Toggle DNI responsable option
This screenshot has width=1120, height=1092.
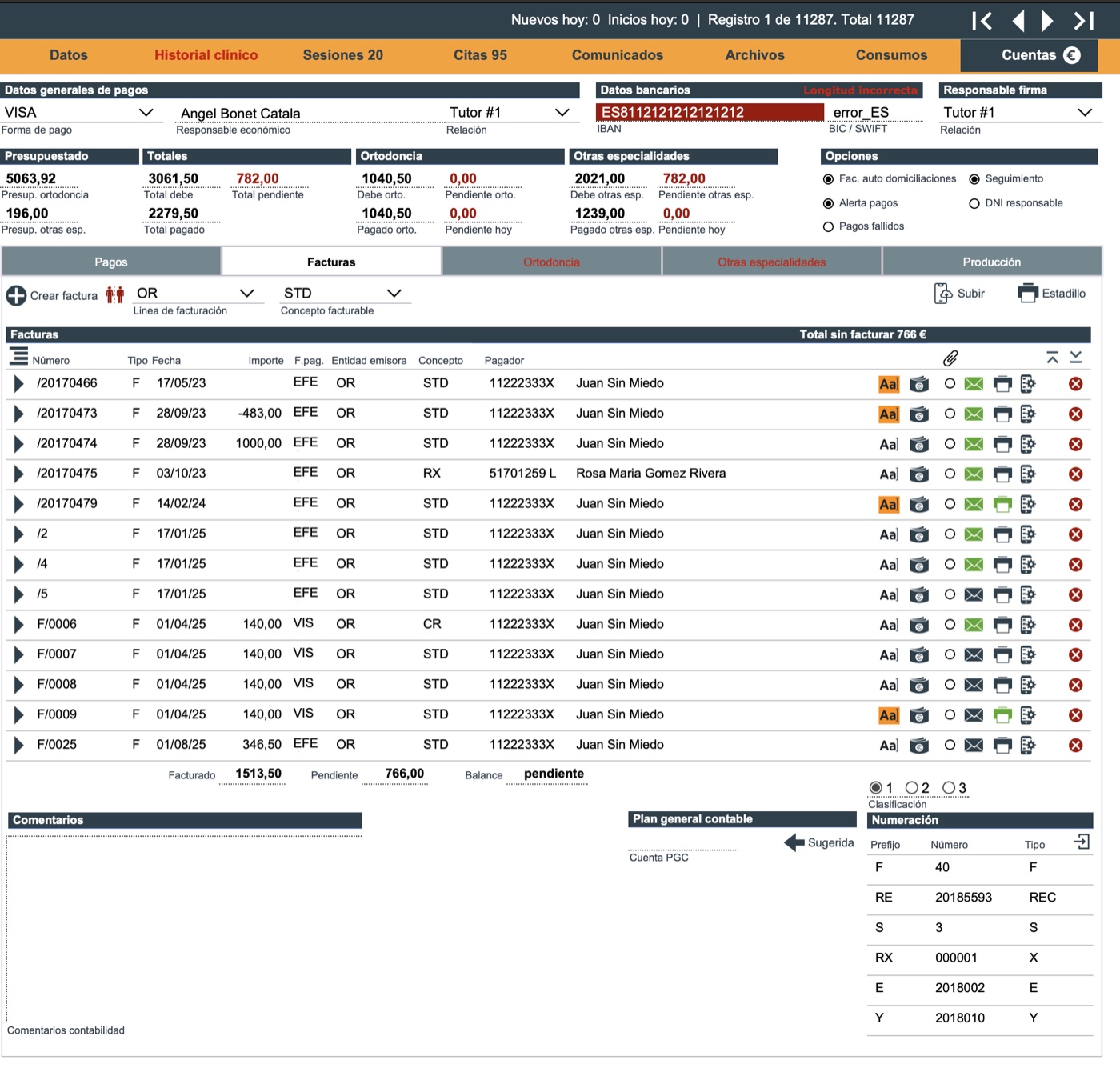tap(974, 204)
